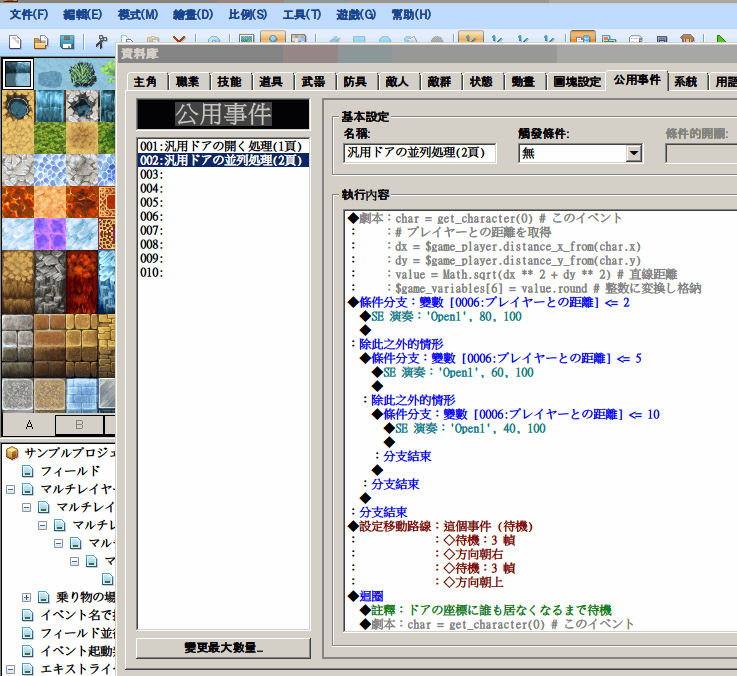Select 001:汎用ドアの開く処理 in list
The height and width of the screenshot is (676, 737).
click(223, 146)
